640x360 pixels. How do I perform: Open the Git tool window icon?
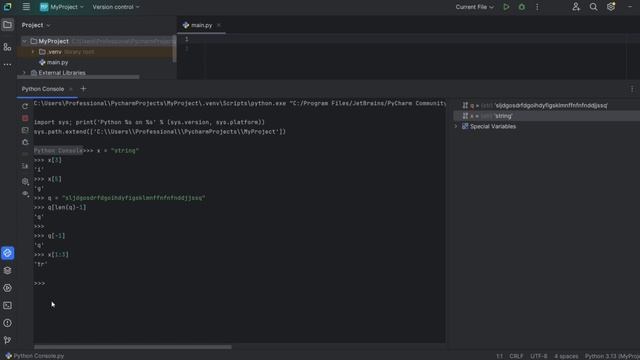coord(7,340)
